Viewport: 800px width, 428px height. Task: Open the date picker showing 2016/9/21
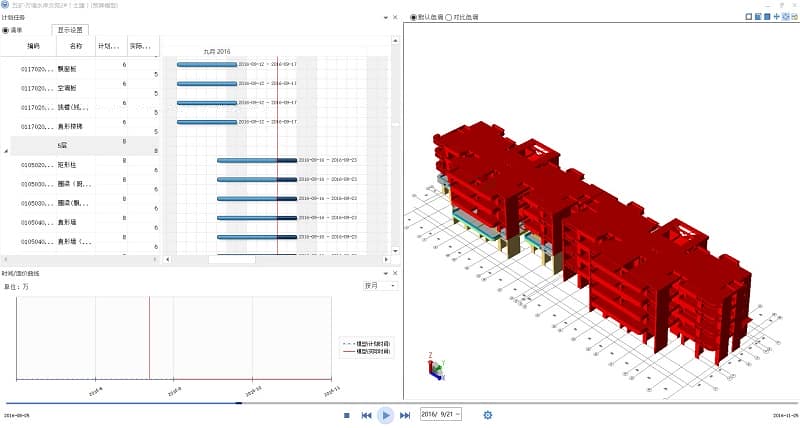(x=441, y=414)
